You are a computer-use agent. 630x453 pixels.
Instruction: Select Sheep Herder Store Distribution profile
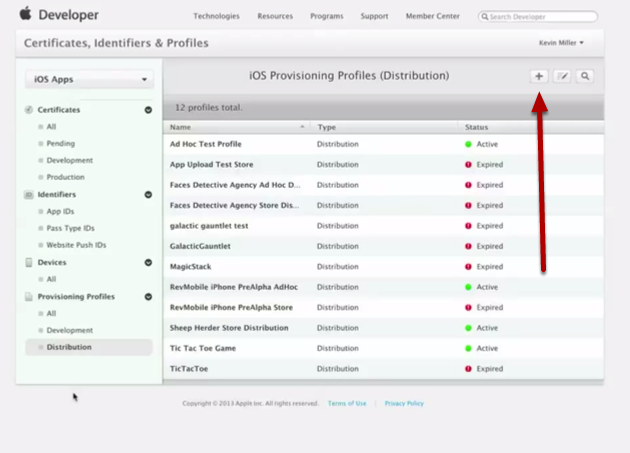229,328
